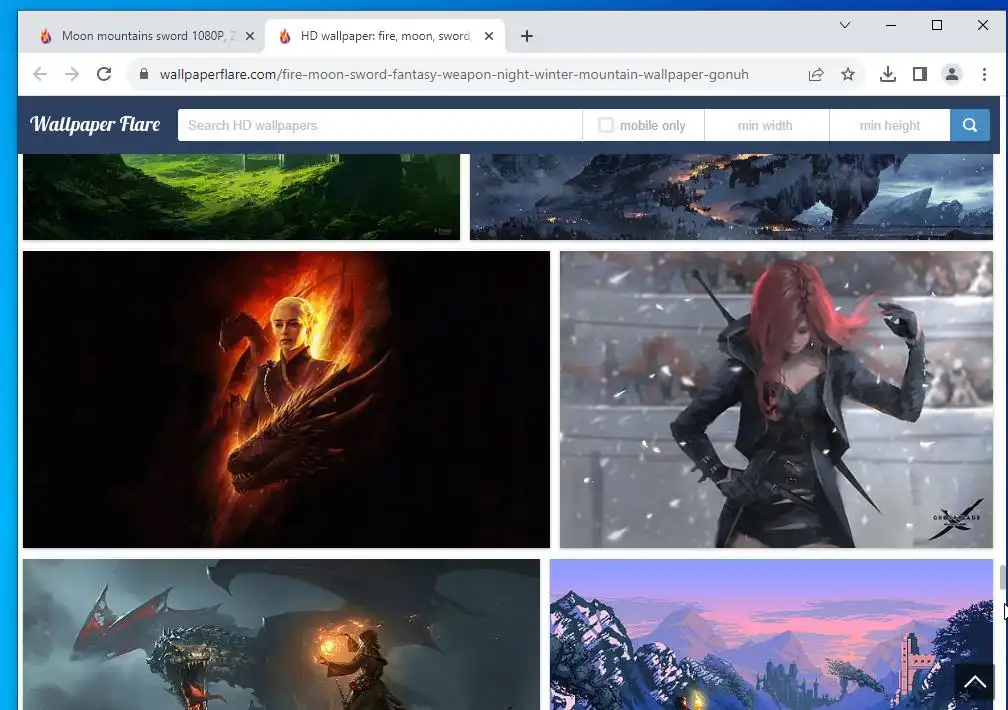Image resolution: width=1008 pixels, height=710 pixels.
Task: Click the flame favicon on the first tab
Action: (x=46, y=36)
